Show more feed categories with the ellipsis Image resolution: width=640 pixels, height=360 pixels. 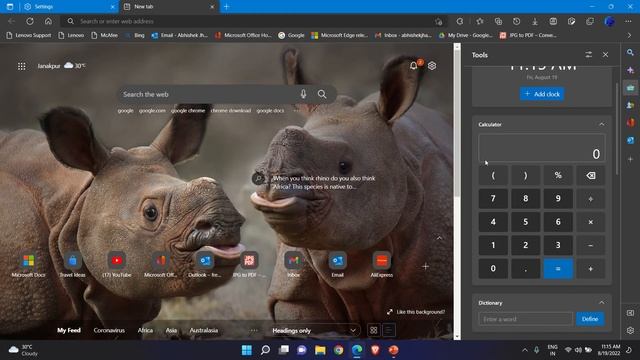[254, 331]
